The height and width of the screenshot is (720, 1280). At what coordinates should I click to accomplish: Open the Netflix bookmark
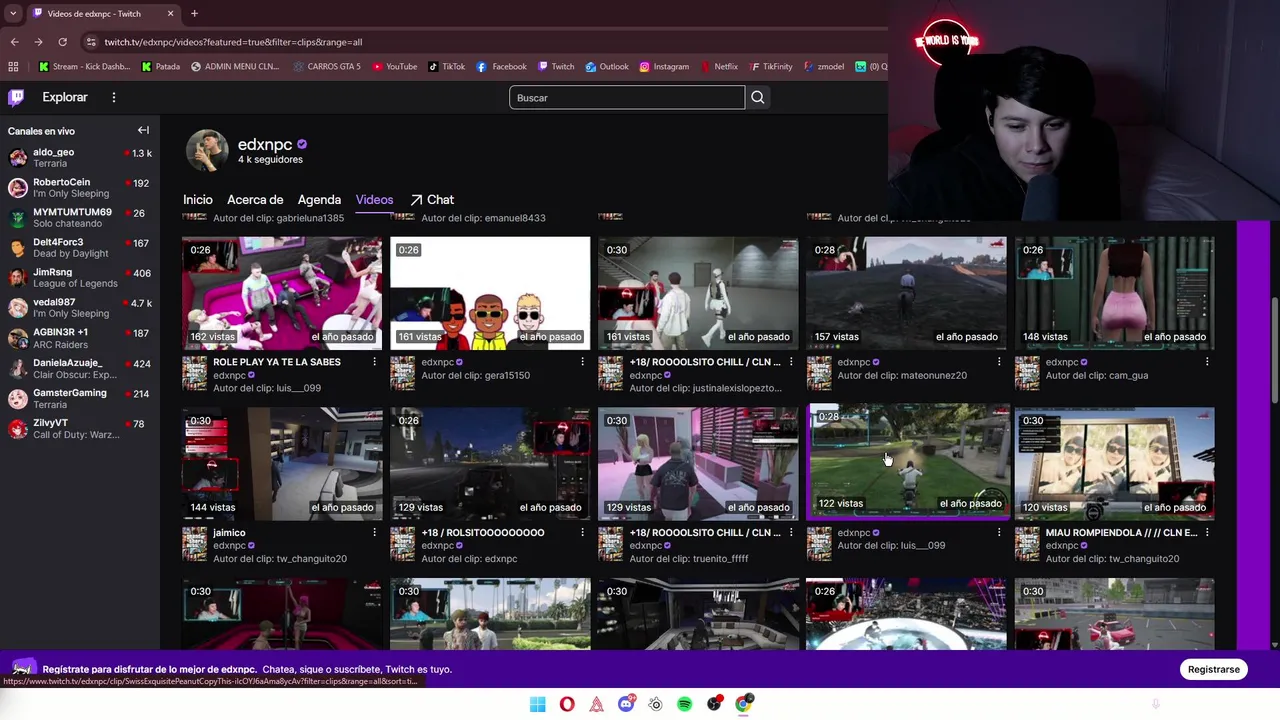[x=719, y=67]
